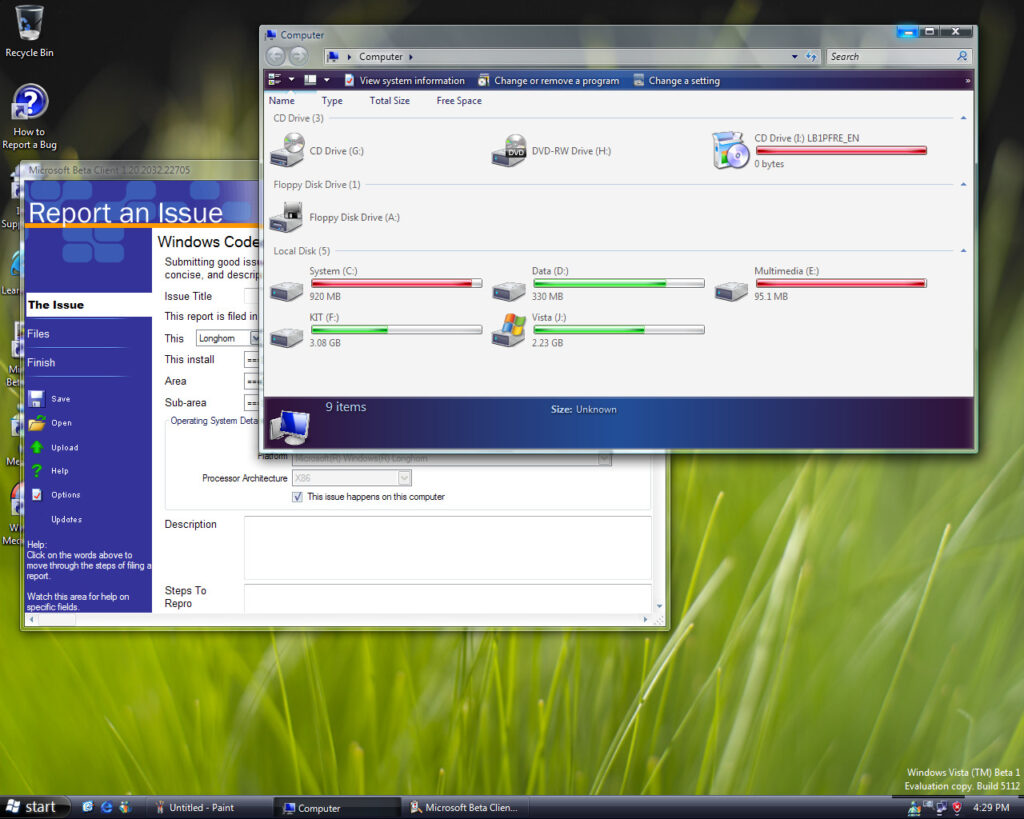Viewport: 1024px width, 819px height.
Task: Click Help question mark icon in Beta Client
Action: click(x=37, y=471)
